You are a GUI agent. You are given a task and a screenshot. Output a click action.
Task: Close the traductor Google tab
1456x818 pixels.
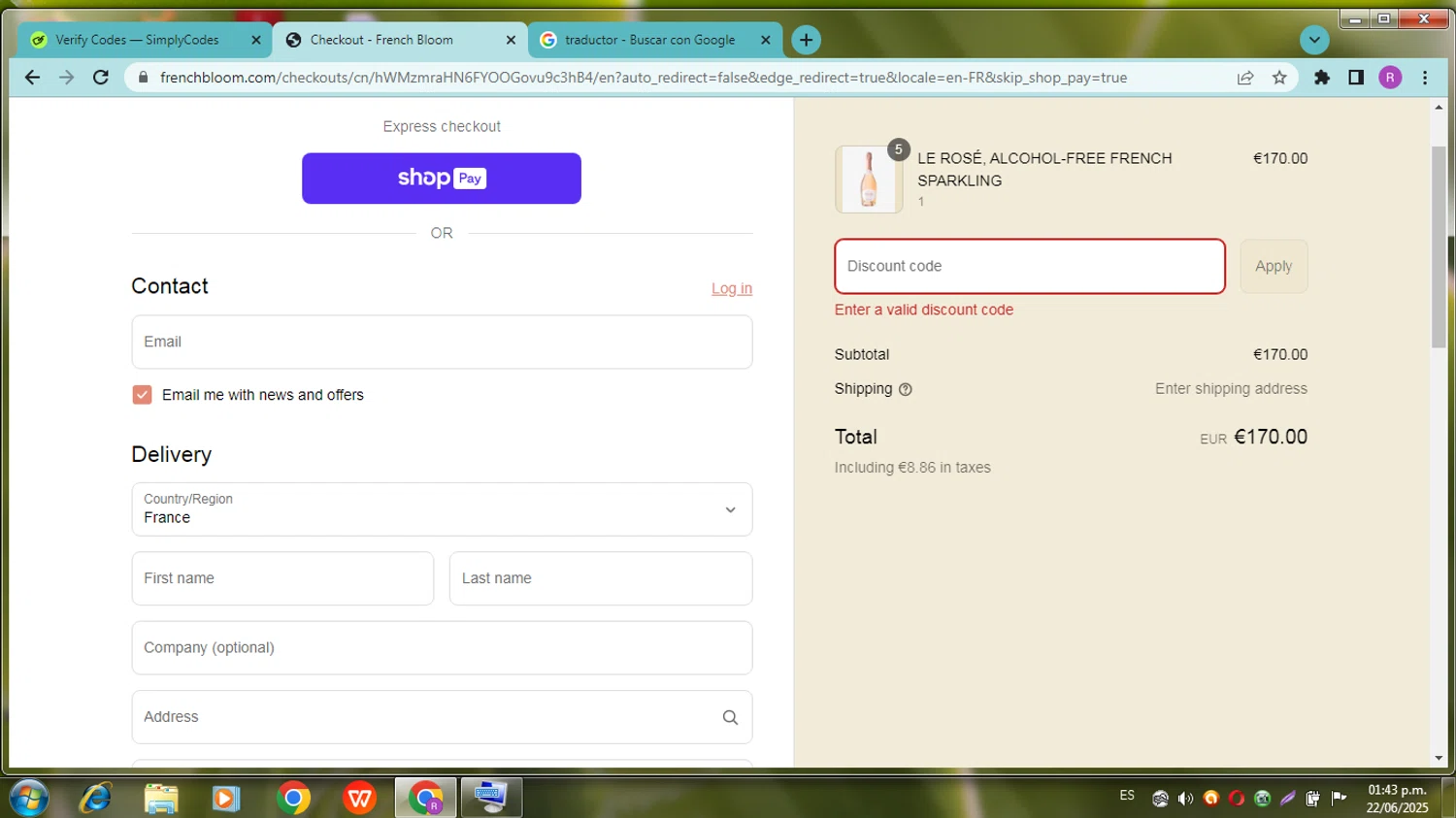coord(765,40)
